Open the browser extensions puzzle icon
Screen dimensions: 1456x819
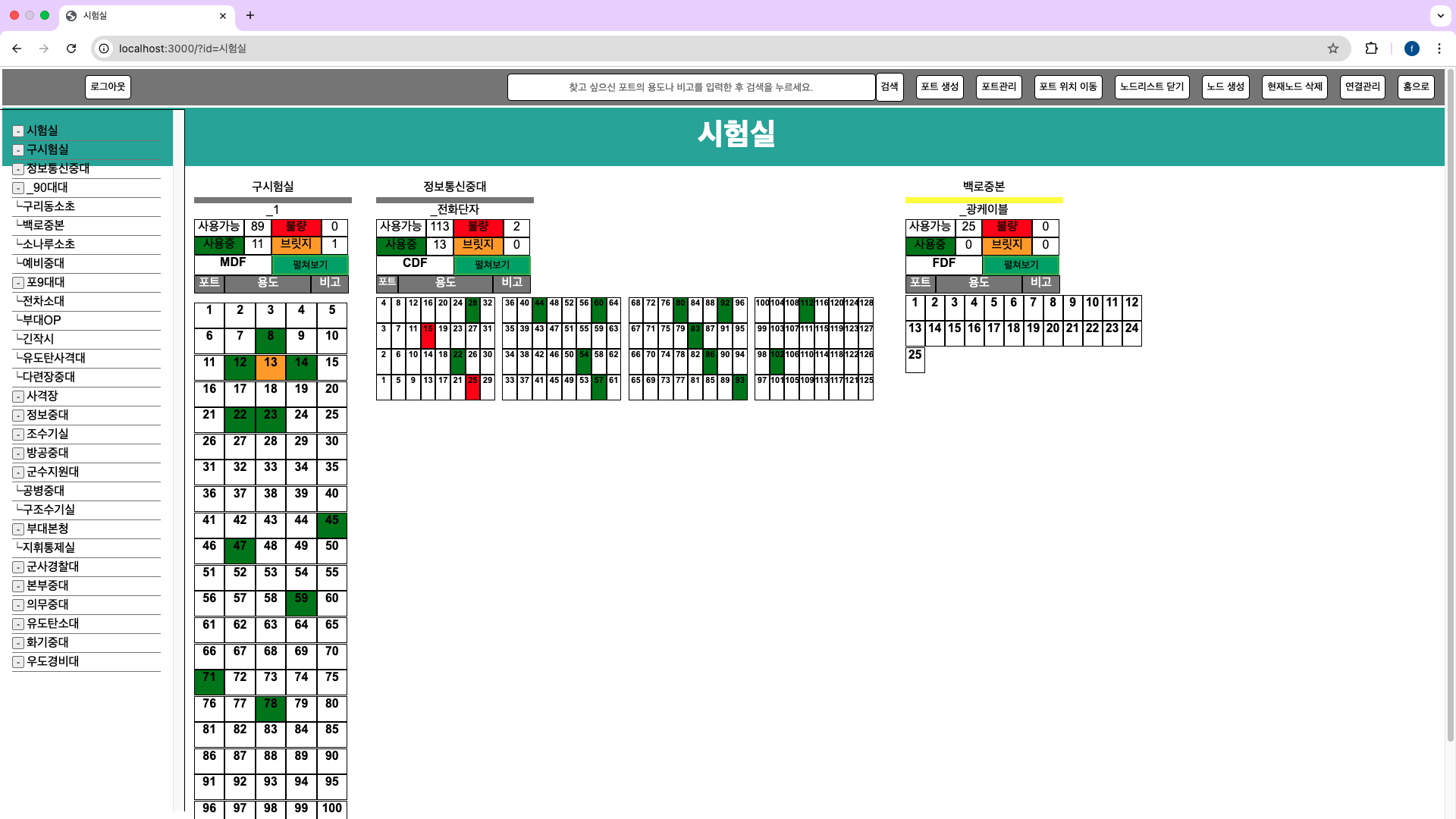1371,49
